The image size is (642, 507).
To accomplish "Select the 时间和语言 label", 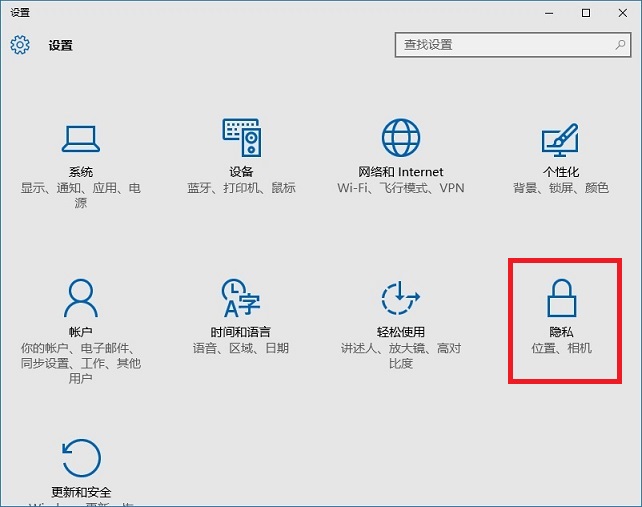I will click(241, 332).
